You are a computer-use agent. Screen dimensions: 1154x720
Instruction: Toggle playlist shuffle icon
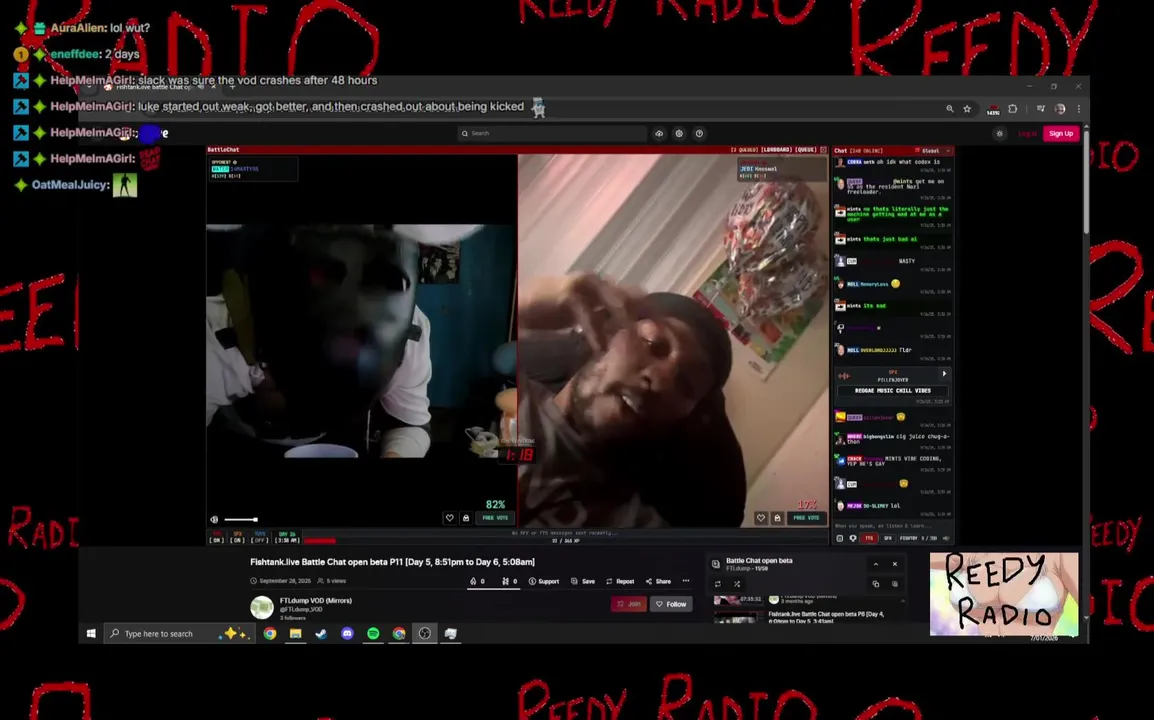[x=737, y=584]
